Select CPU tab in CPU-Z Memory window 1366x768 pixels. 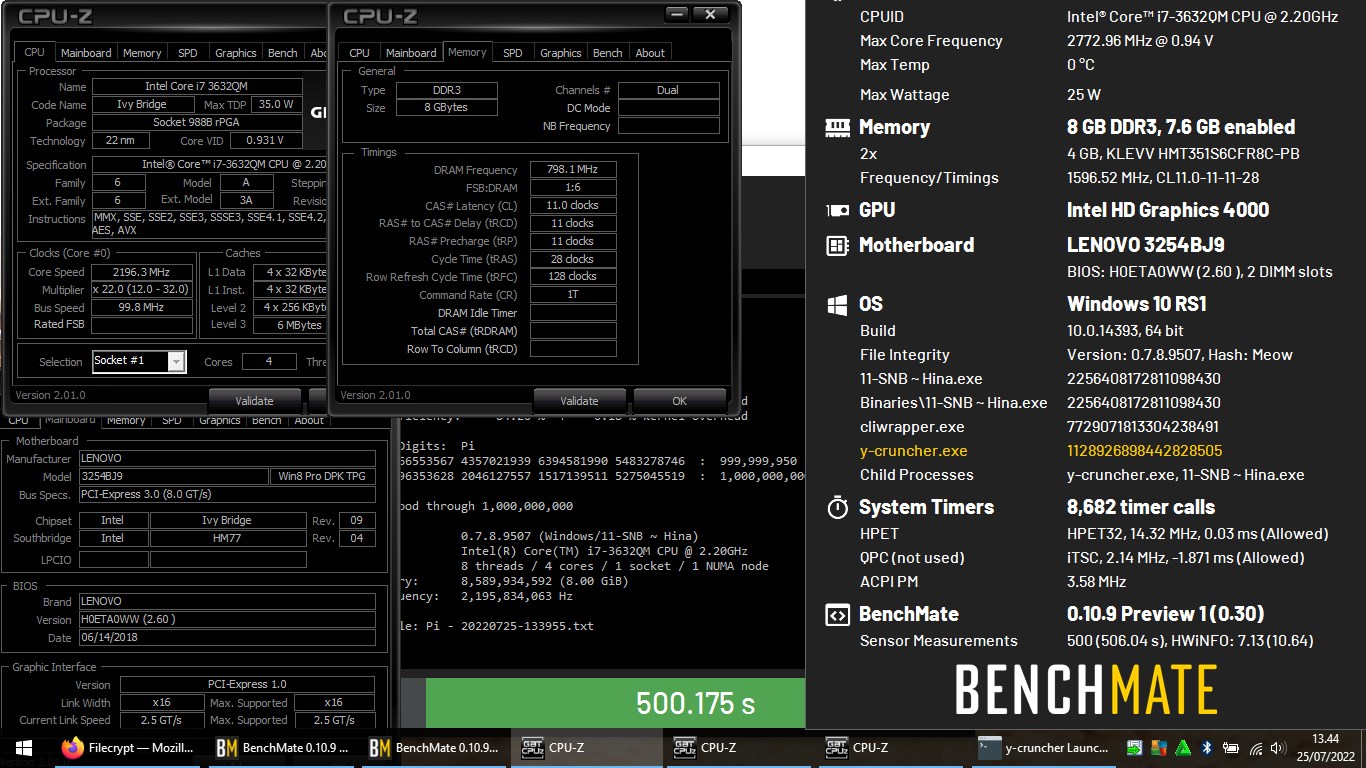tap(360, 53)
